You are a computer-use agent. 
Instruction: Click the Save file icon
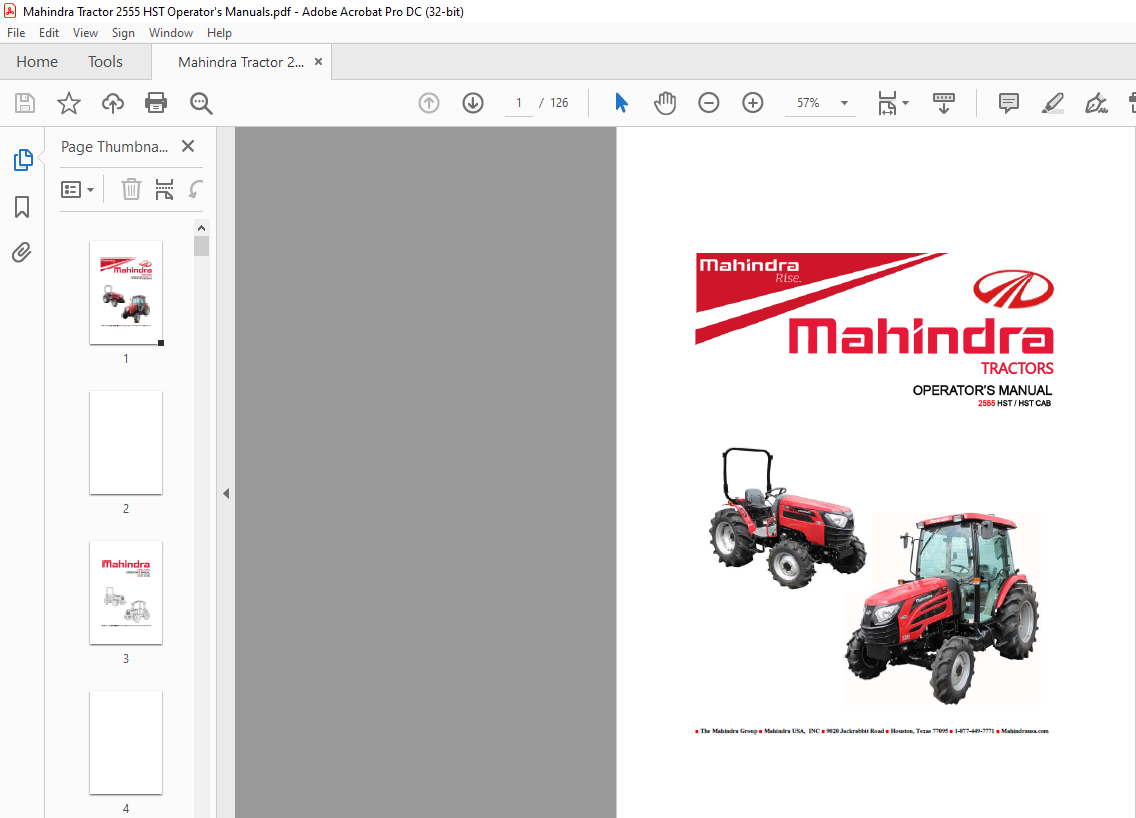tap(25, 103)
